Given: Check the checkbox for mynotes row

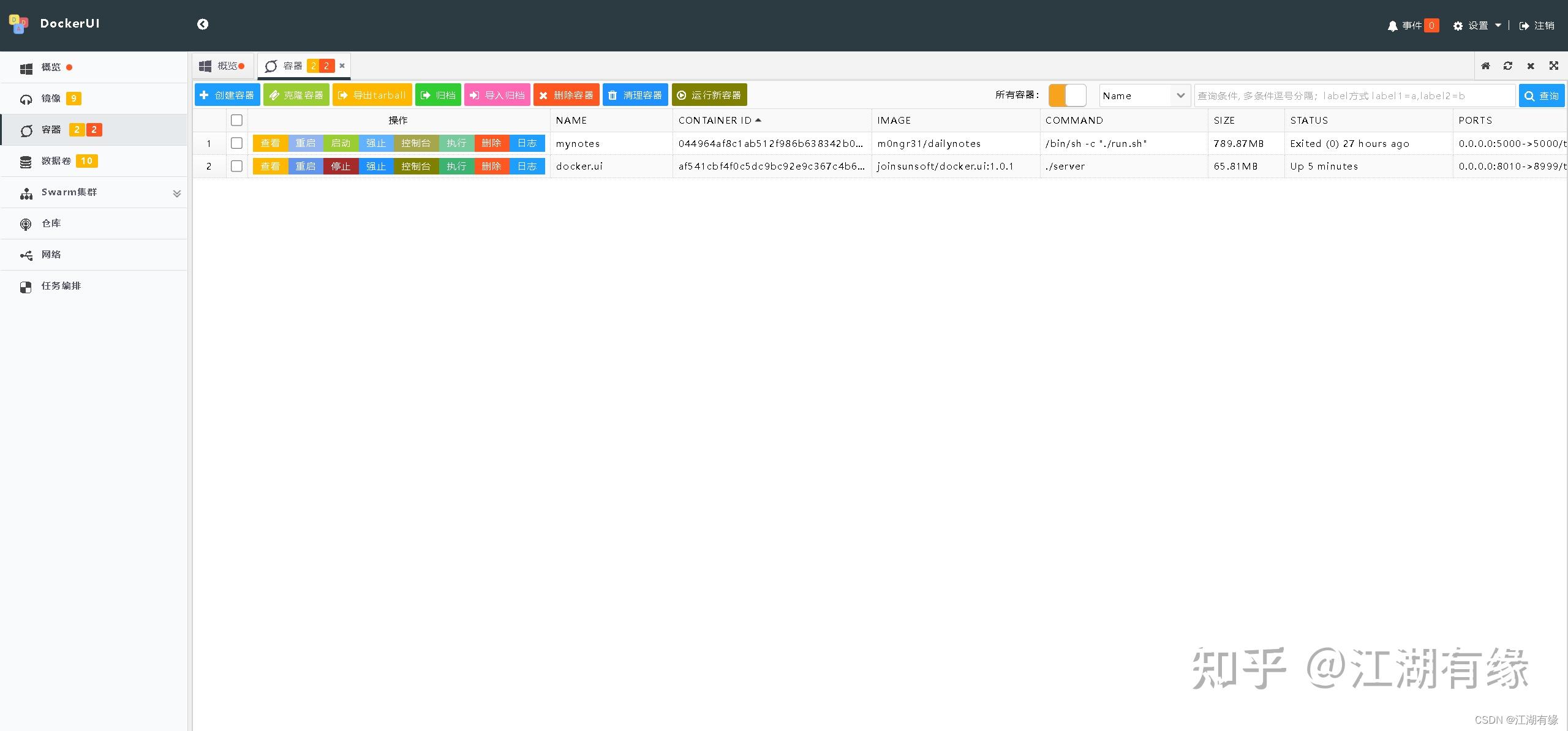Looking at the screenshot, I should (x=236, y=143).
